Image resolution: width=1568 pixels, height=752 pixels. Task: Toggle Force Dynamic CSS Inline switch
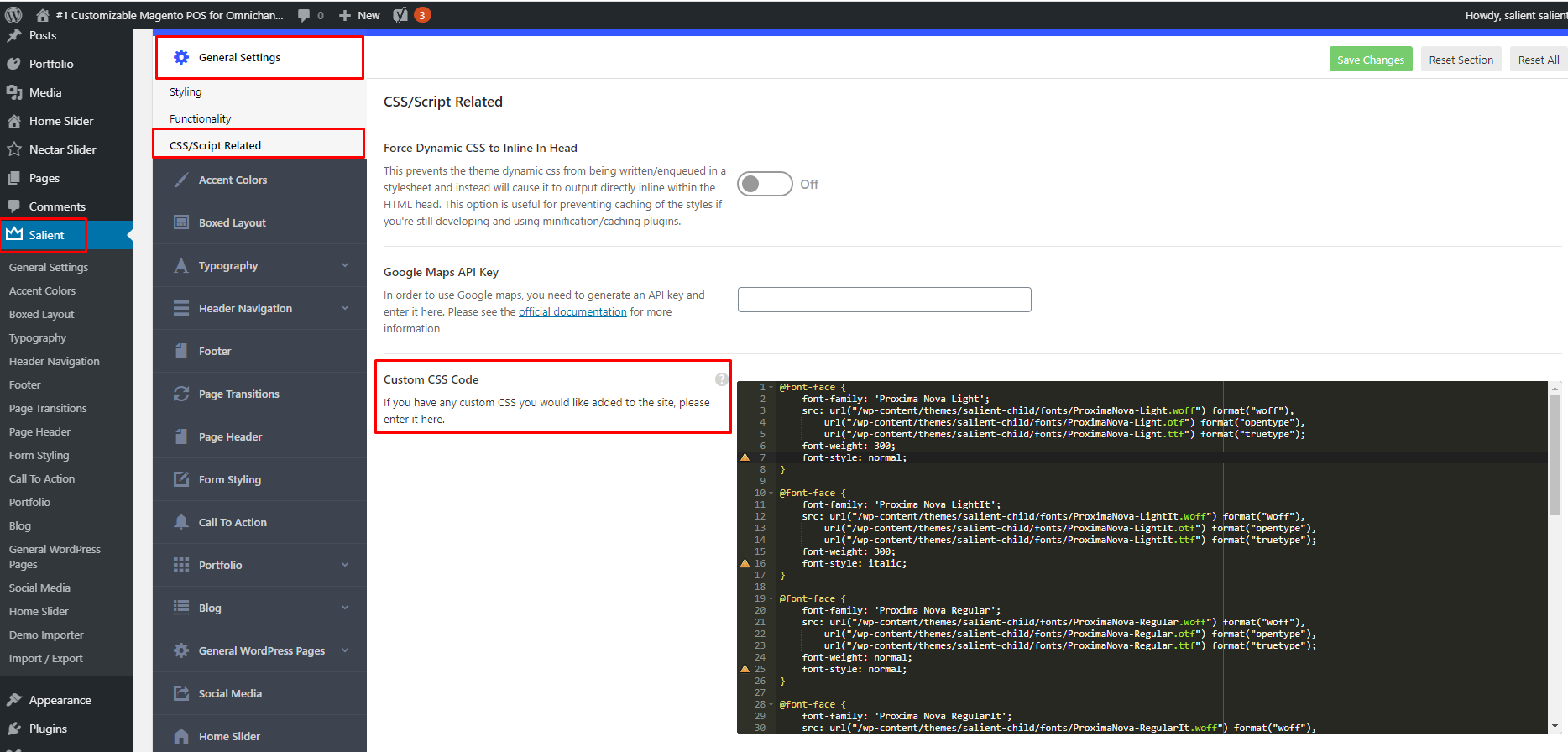(765, 184)
